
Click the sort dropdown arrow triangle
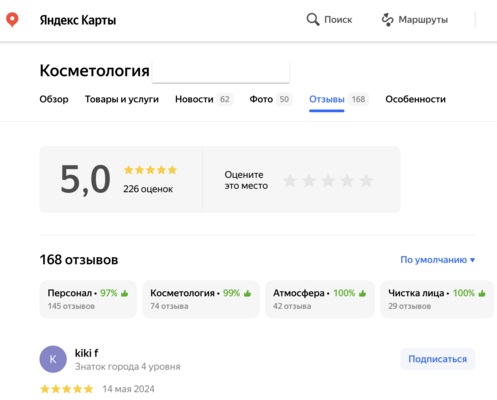tap(472, 260)
